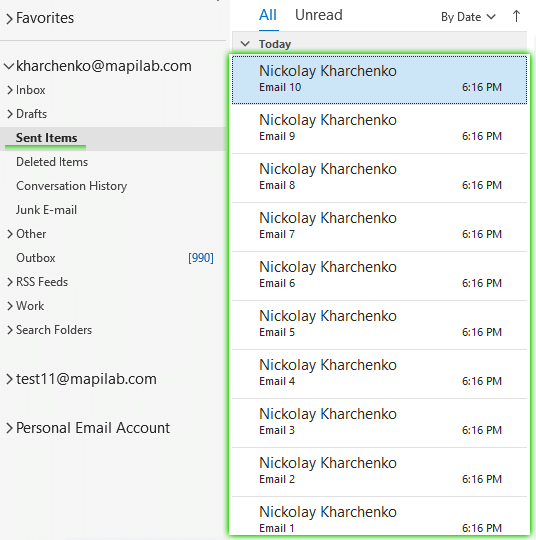Select the Junk E-mail folder

click(47, 210)
